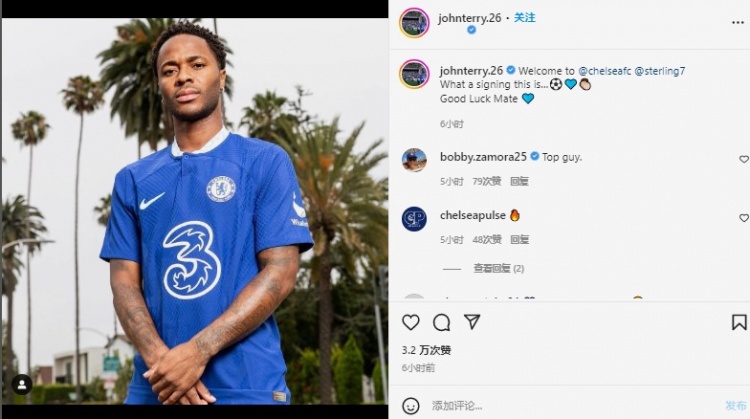Open the three-dot more options menu
The height and width of the screenshot is (419, 750).
(738, 22)
